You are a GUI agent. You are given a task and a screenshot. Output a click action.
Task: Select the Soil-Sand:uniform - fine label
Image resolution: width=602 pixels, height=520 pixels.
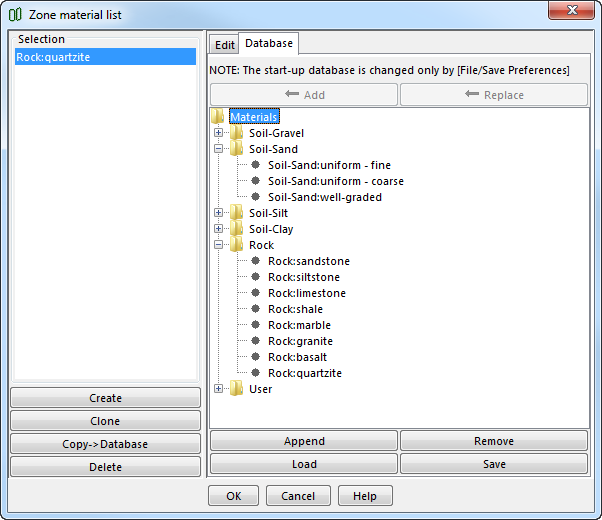(329, 165)
